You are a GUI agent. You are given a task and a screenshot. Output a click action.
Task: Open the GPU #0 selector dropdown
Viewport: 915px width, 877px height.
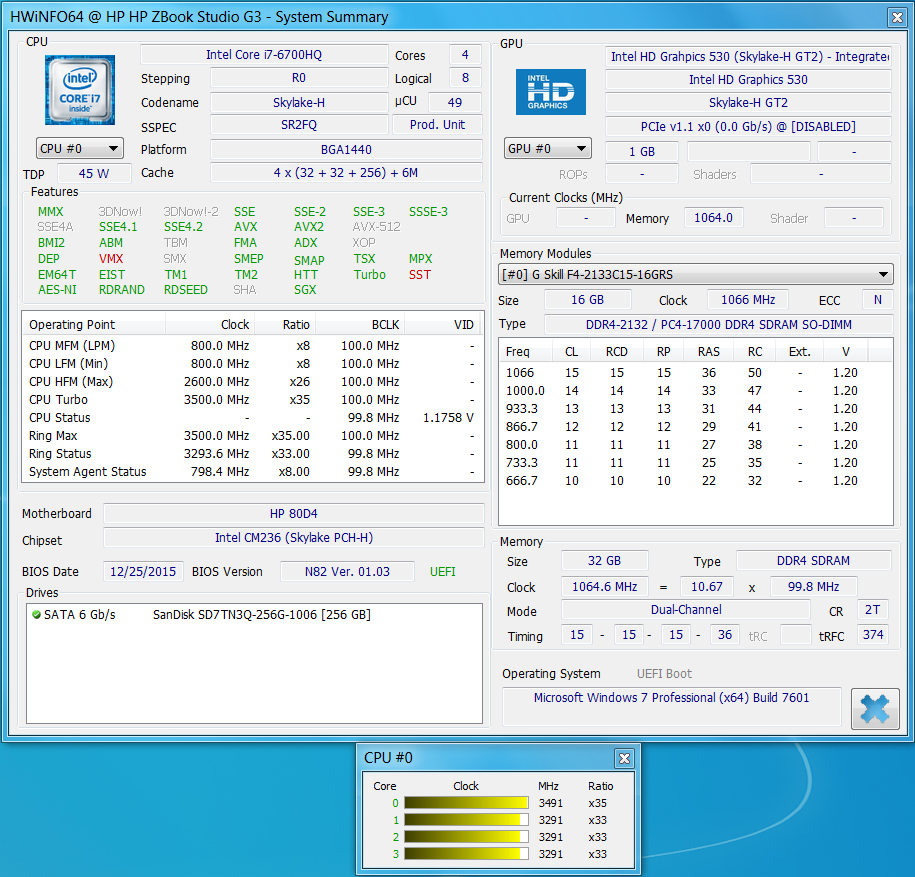[547, 149]
